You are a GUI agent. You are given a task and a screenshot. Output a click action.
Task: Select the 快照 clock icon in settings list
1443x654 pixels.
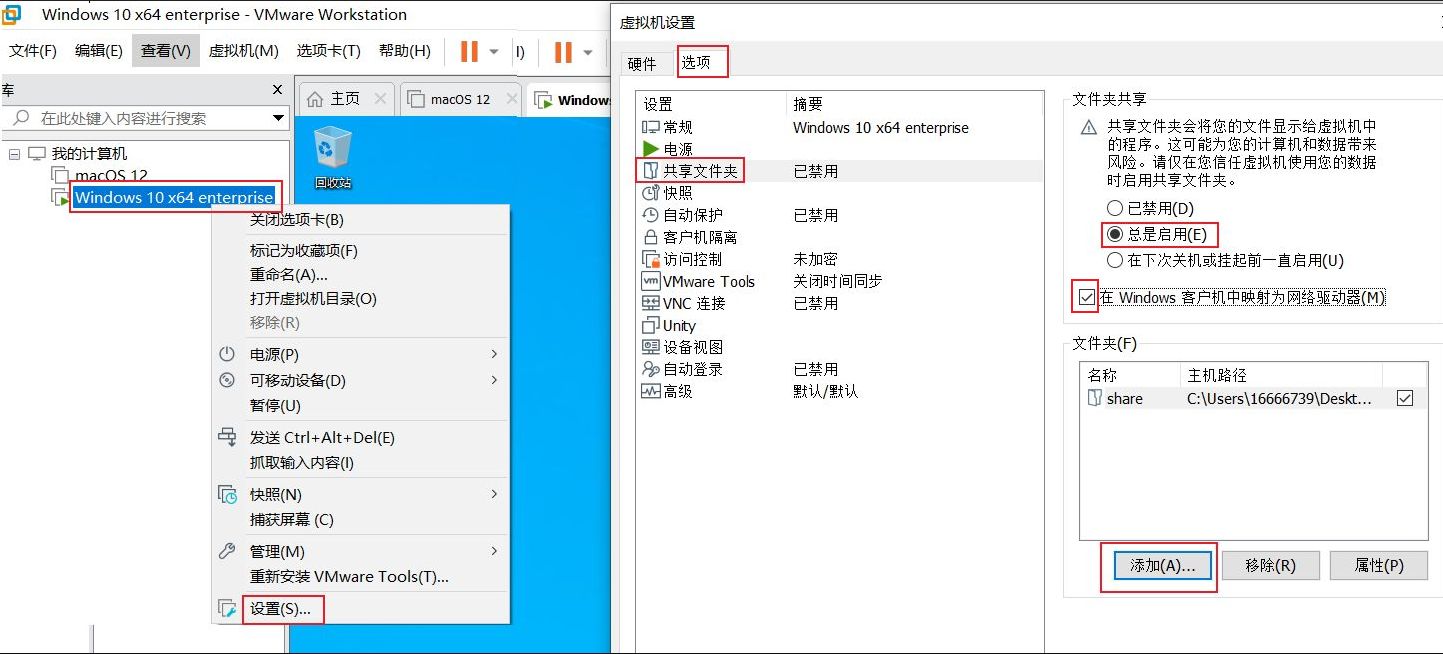(x=651, y=193)
